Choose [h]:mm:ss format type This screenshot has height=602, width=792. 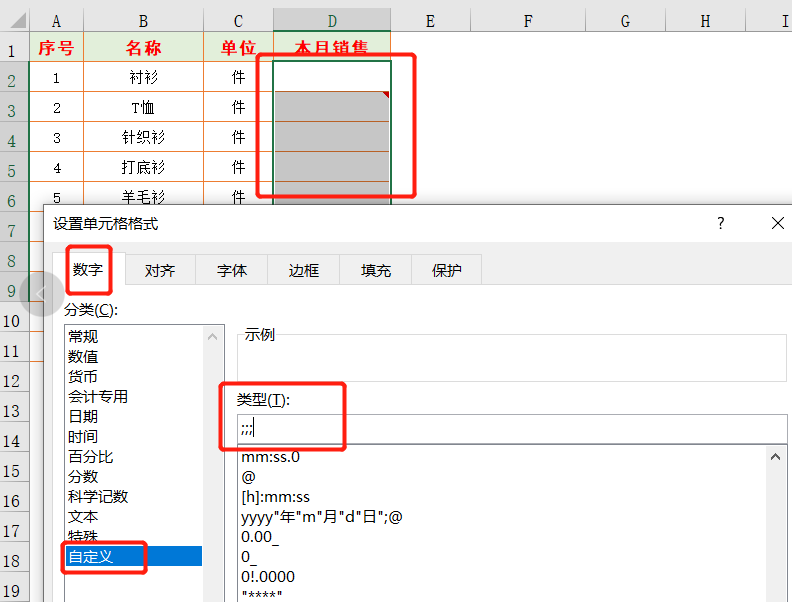[x=502, y=496]
